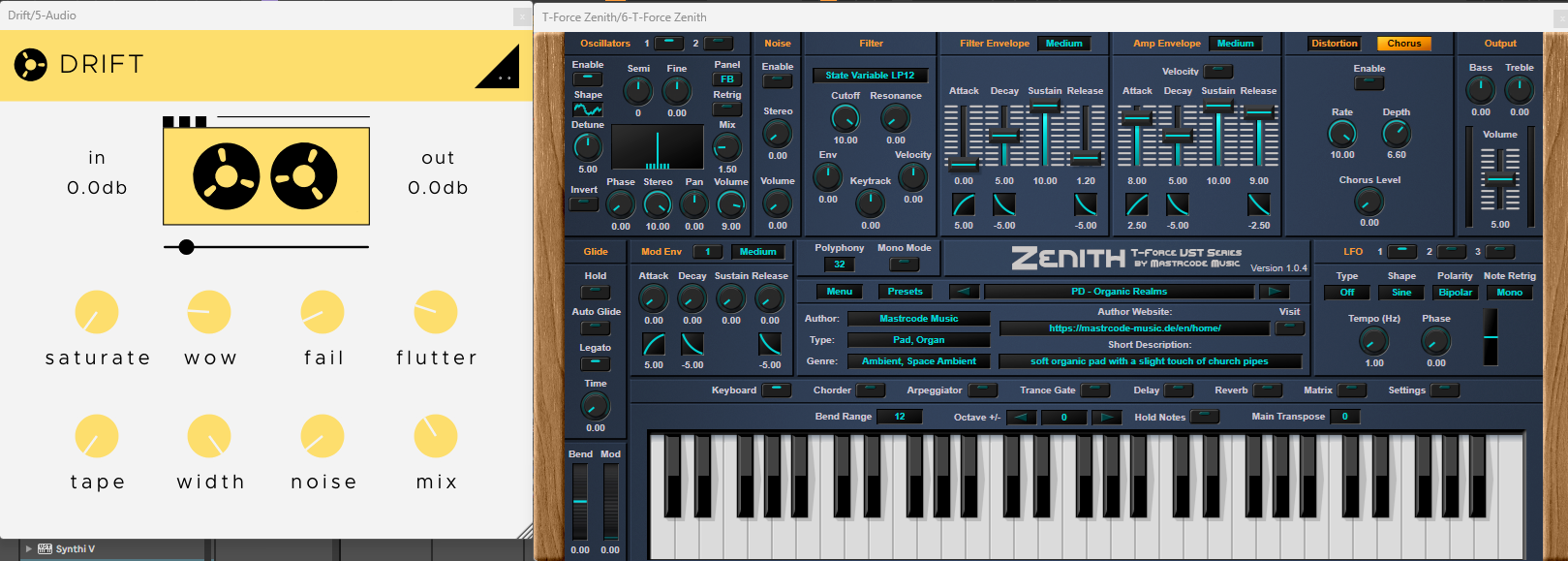Click the Zenith filter Keytrack knob
The width and height of the screenshot is (1568, 561).
point(871,203)
